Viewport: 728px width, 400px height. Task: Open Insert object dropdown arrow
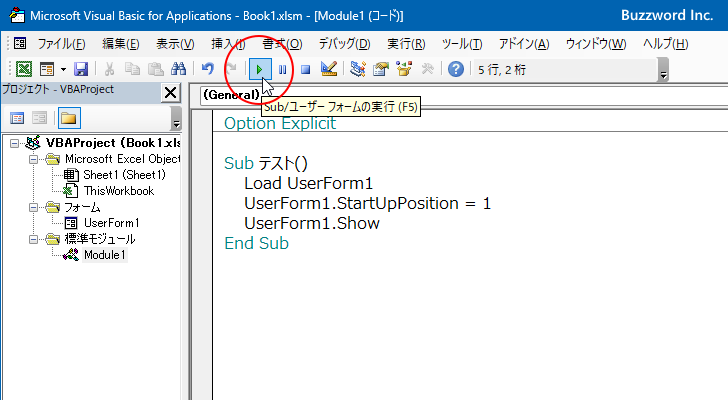tap(63, 70)
